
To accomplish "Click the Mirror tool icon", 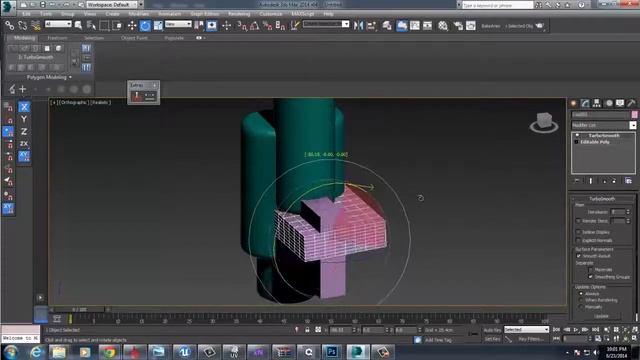I will 358,26.
